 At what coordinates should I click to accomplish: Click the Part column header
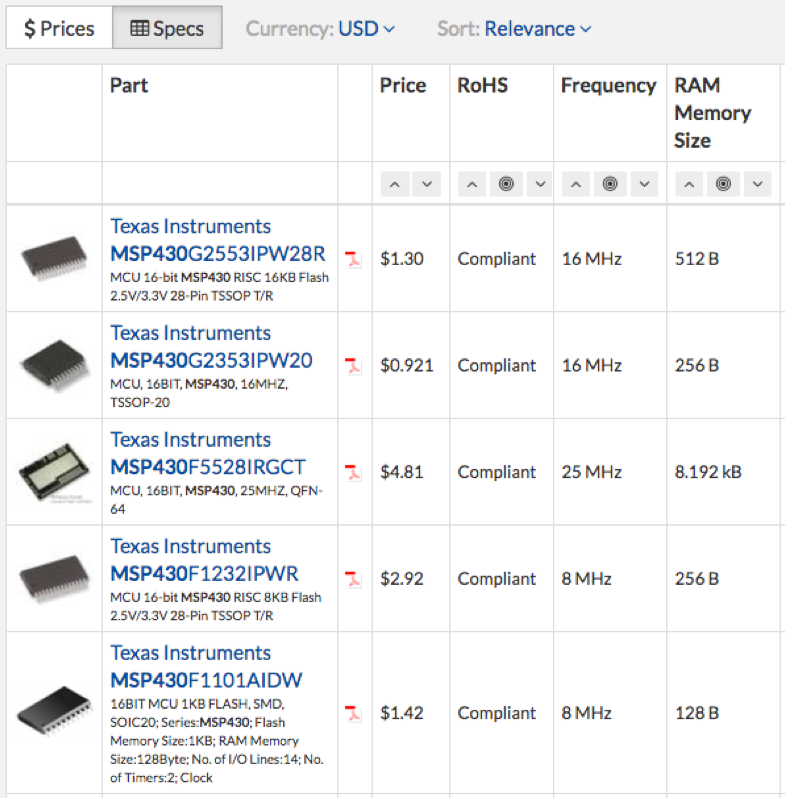129,85
